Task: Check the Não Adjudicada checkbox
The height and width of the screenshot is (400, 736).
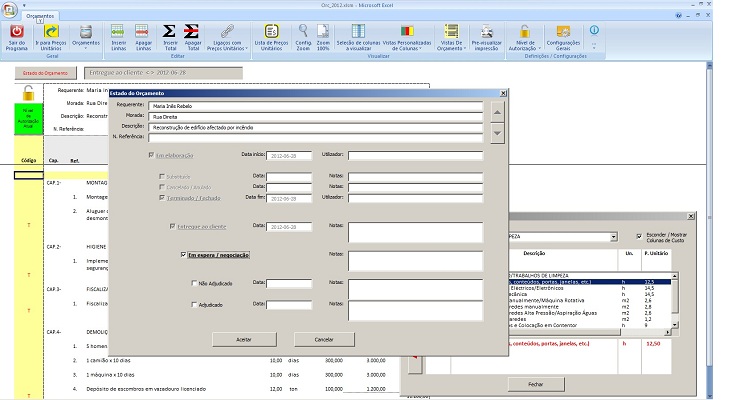Action: coord(194,283)
